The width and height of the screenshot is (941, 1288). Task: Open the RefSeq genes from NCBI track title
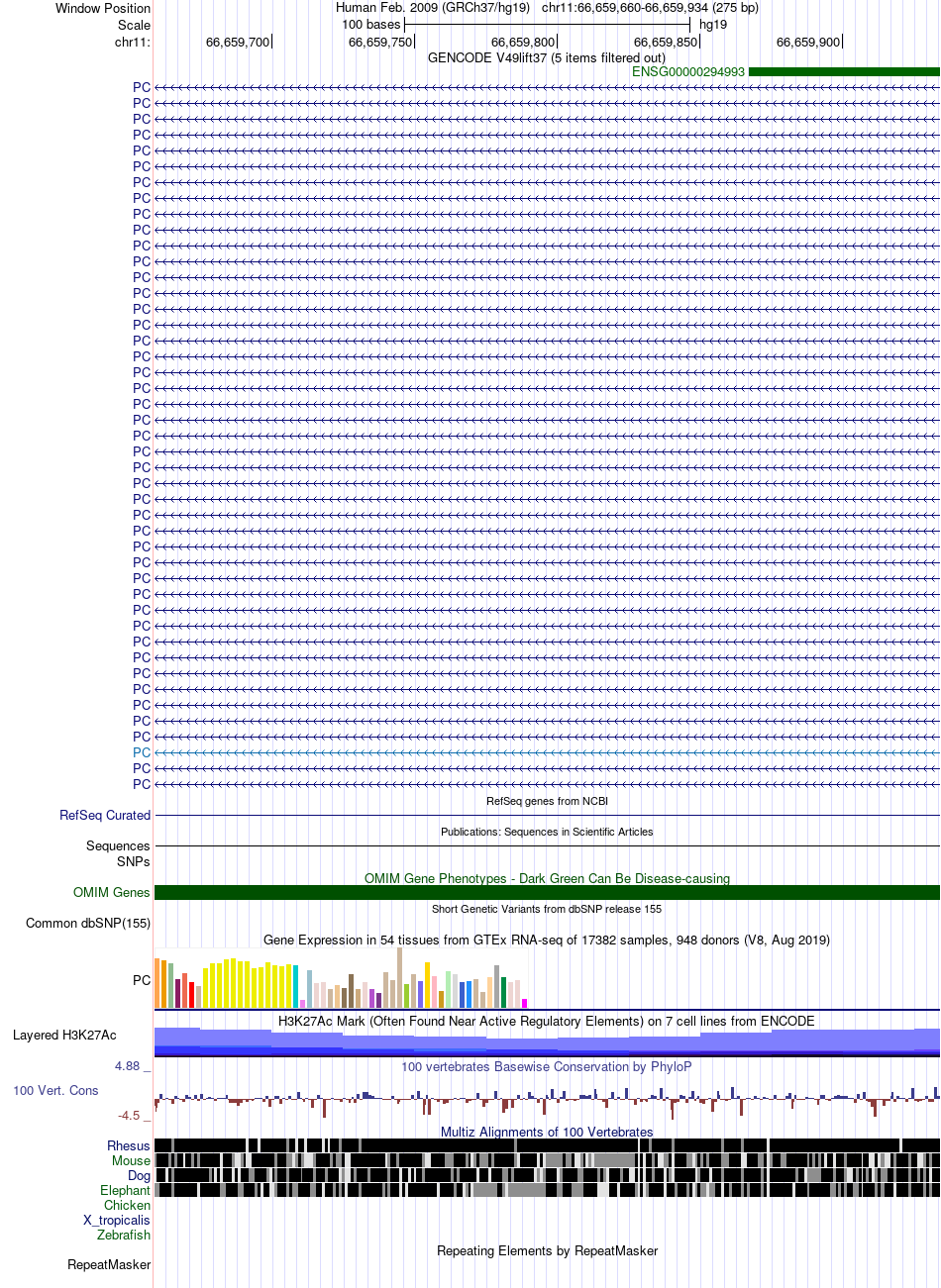coord(547,800)
